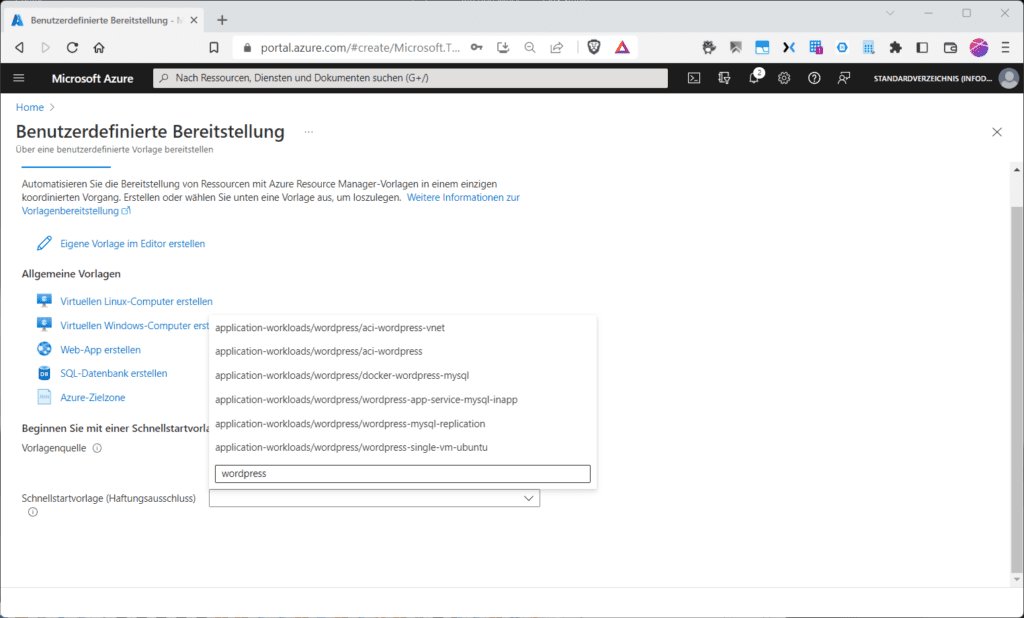
Task: Open Virtuellen Windows-Computer erstellen link
Action: coord(135,325)
